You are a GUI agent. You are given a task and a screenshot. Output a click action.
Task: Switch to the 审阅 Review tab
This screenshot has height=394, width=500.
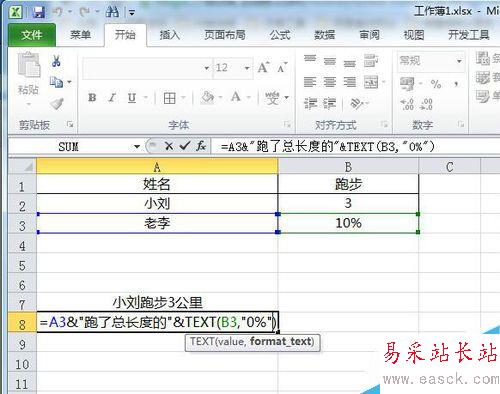point(369,35)
